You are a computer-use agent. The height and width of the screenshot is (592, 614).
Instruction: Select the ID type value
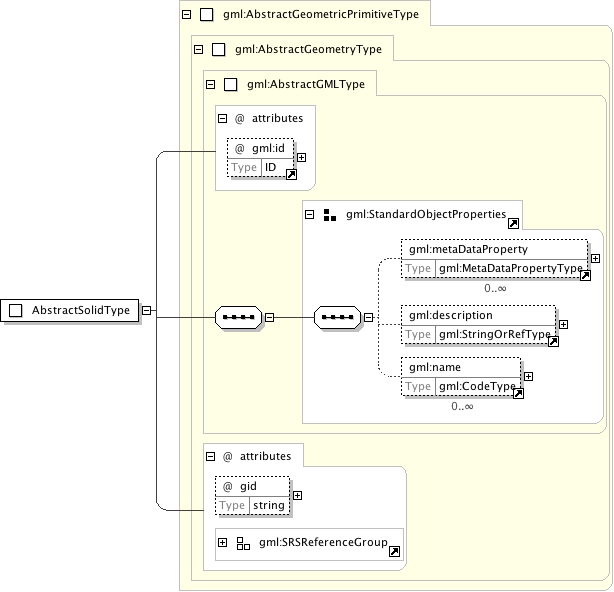pyautogui.click(x=271, y=168)
